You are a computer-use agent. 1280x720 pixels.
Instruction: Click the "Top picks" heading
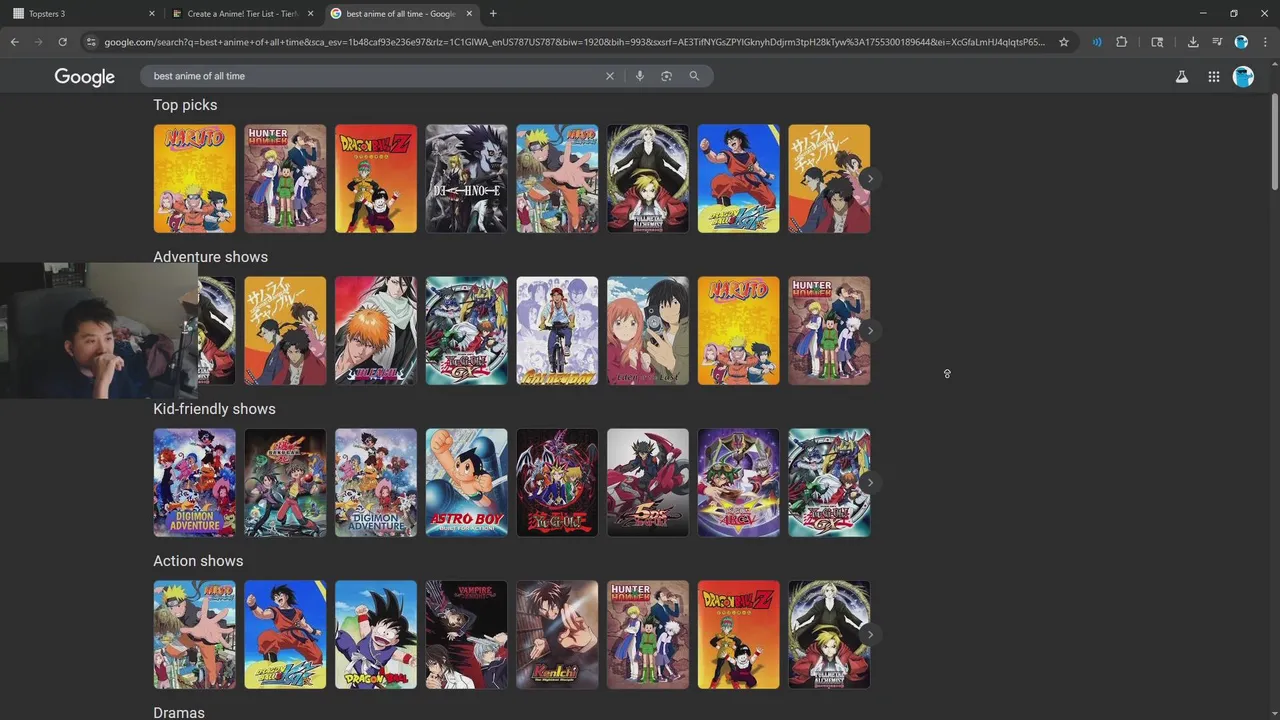(185, 105)
